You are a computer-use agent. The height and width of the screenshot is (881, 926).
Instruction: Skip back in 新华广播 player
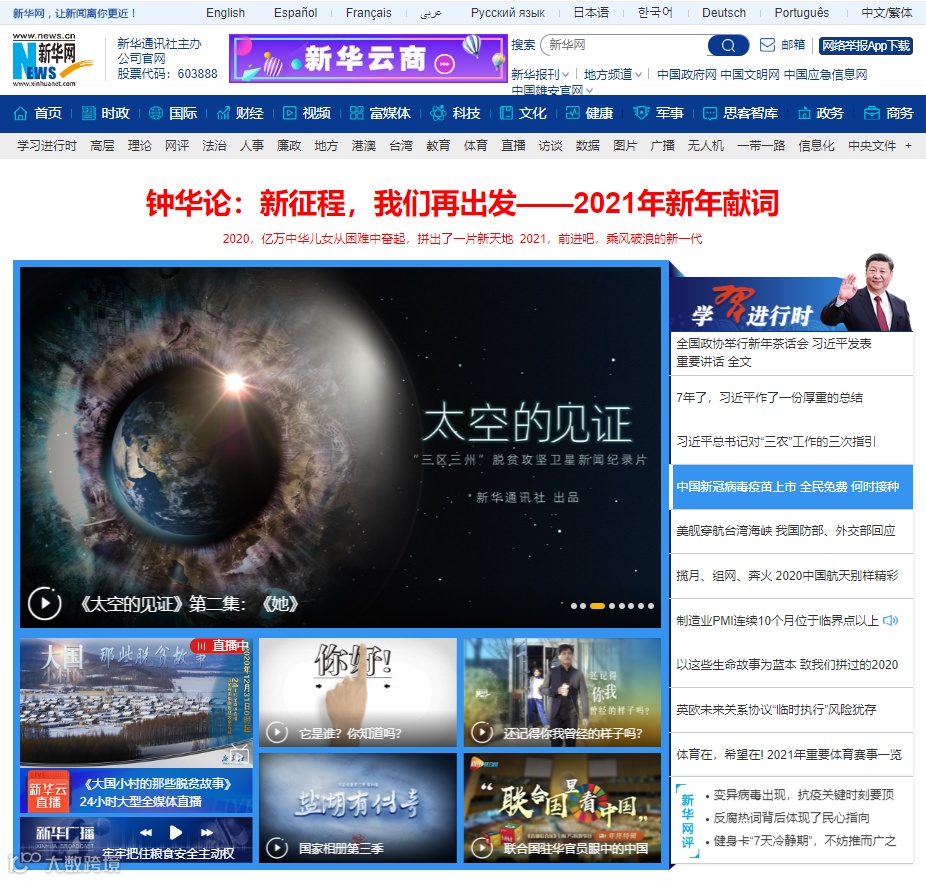coord(146,833)
